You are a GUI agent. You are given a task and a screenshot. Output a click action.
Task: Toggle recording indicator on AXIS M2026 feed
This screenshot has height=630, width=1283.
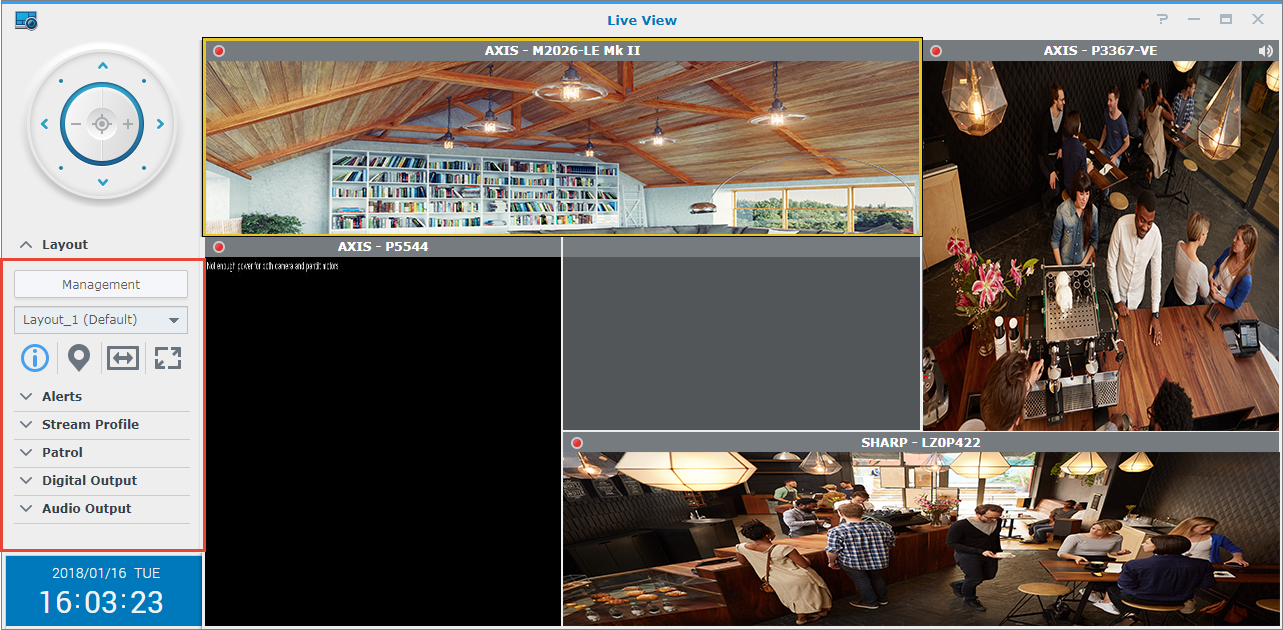point(218,50)
